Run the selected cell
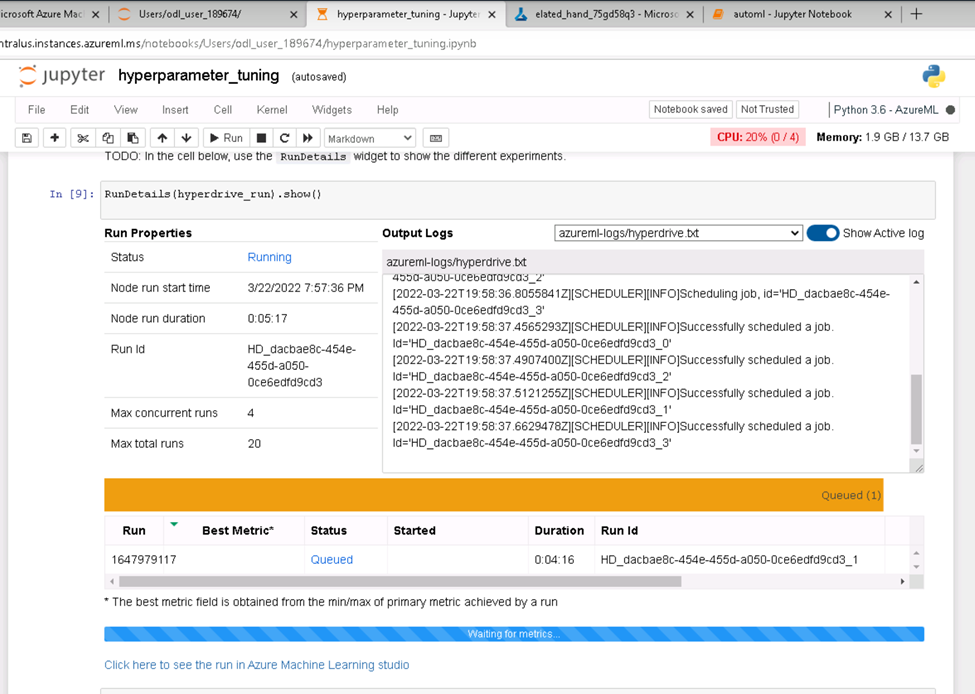The height and width of the screenshot is (694, 975). coord(226,138)
